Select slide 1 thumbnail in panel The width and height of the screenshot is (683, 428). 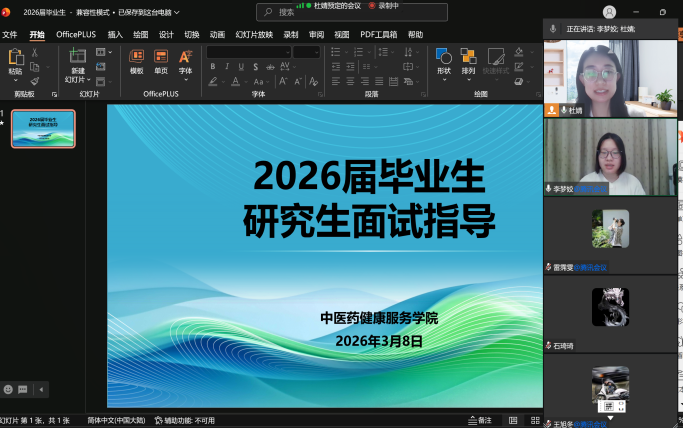coord(43,129)
